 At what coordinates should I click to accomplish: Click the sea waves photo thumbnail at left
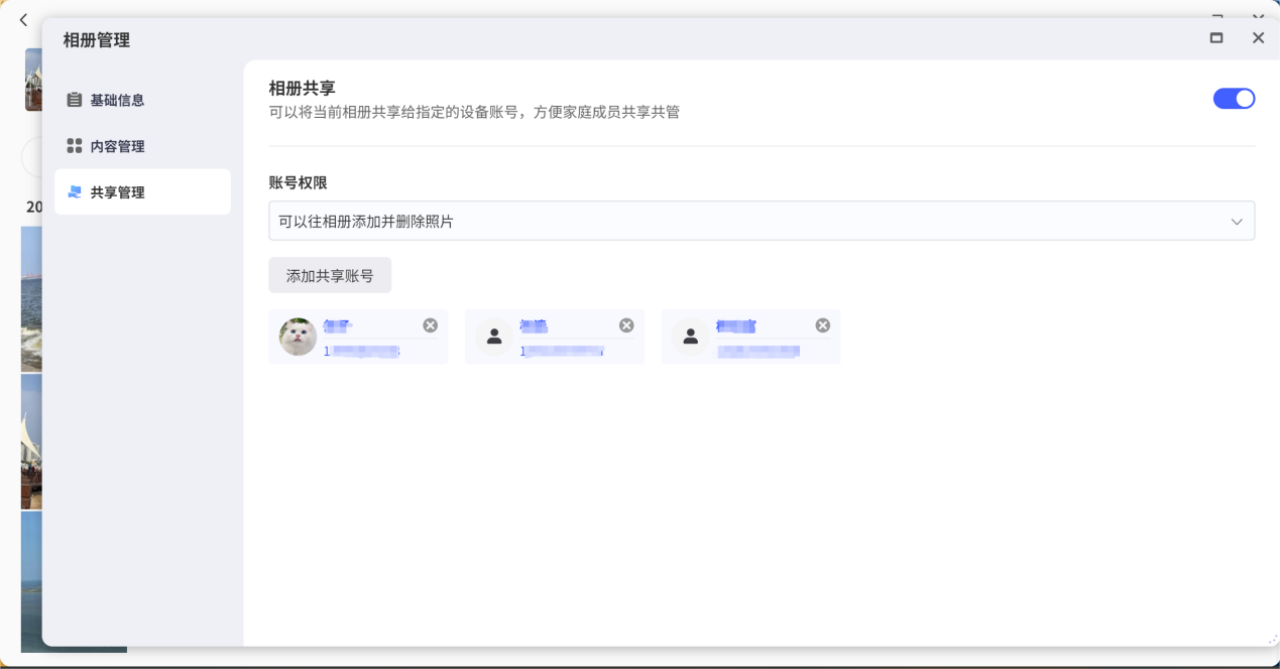(31, 300)
